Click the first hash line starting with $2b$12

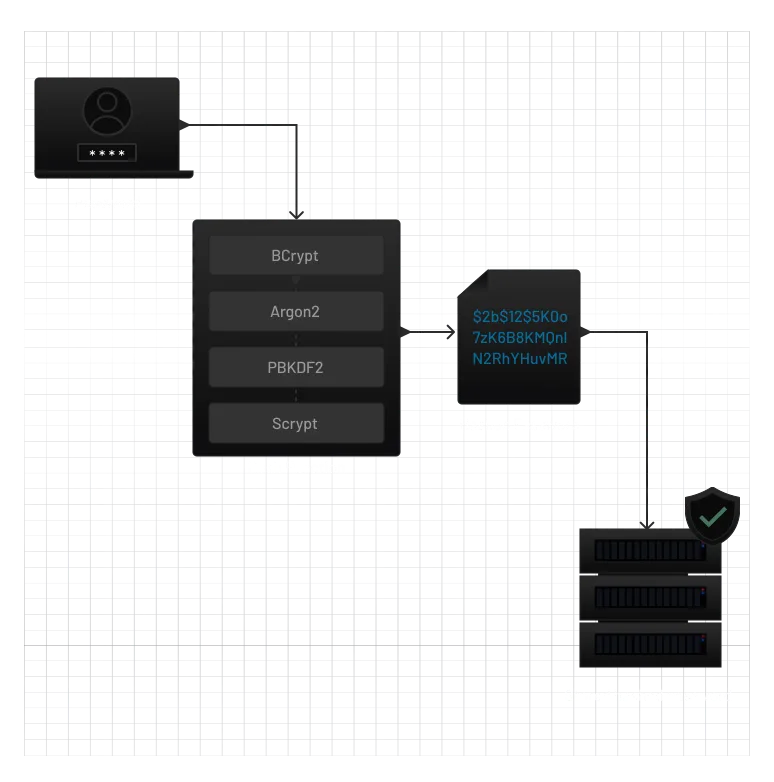[x=520, y=317]
